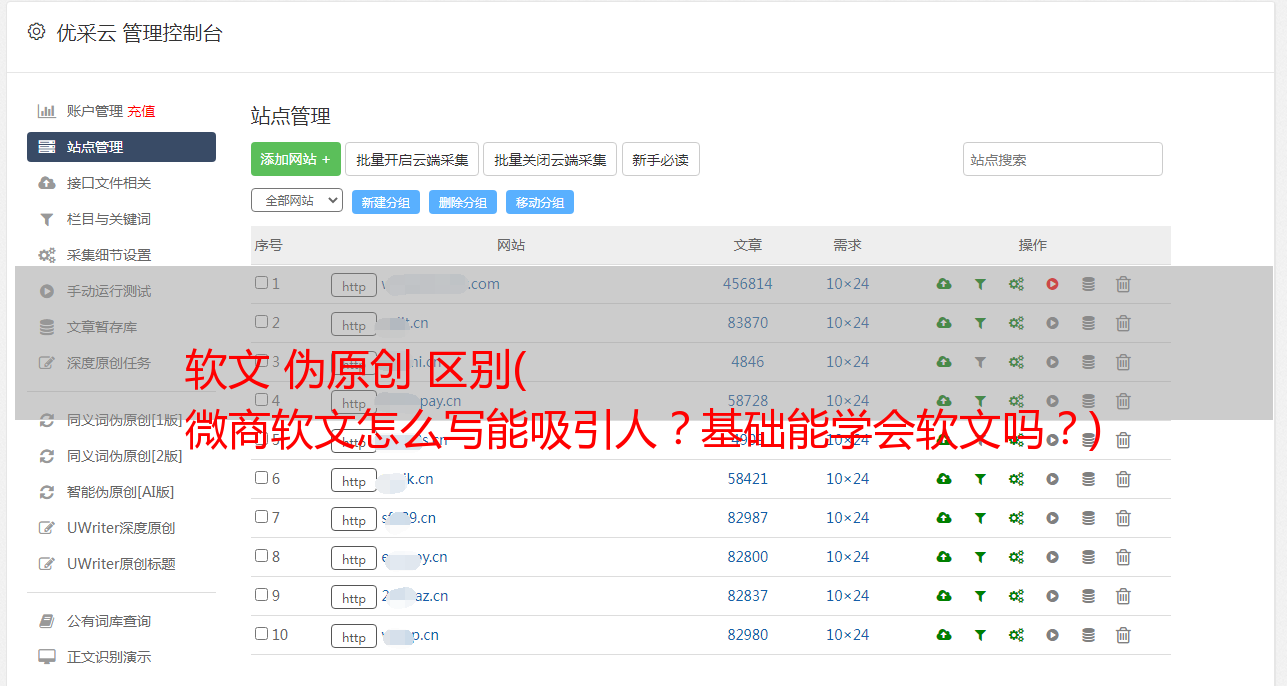Click the gears icon in row 9
This screenshot has width=1287, height=686.
[x=1016, y=596]
